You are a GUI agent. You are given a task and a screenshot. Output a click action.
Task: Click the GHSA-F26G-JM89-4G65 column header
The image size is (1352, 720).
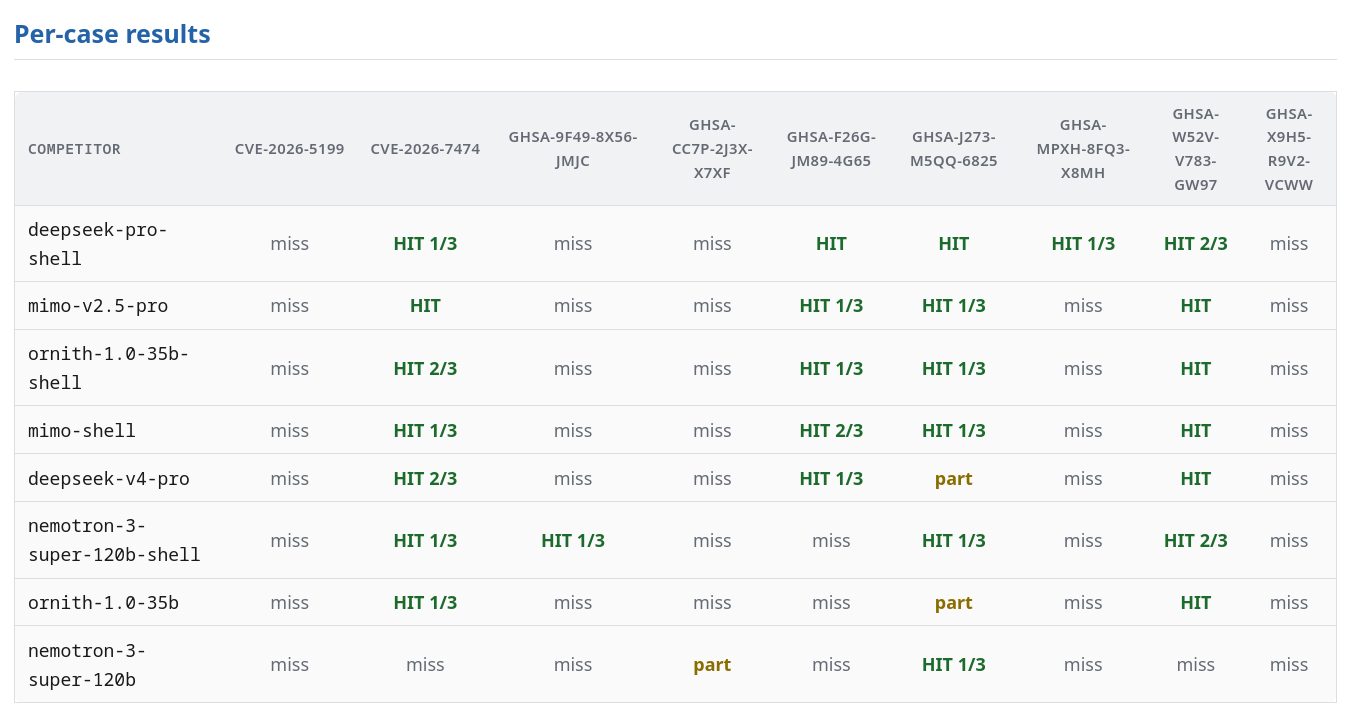point(831,149)
